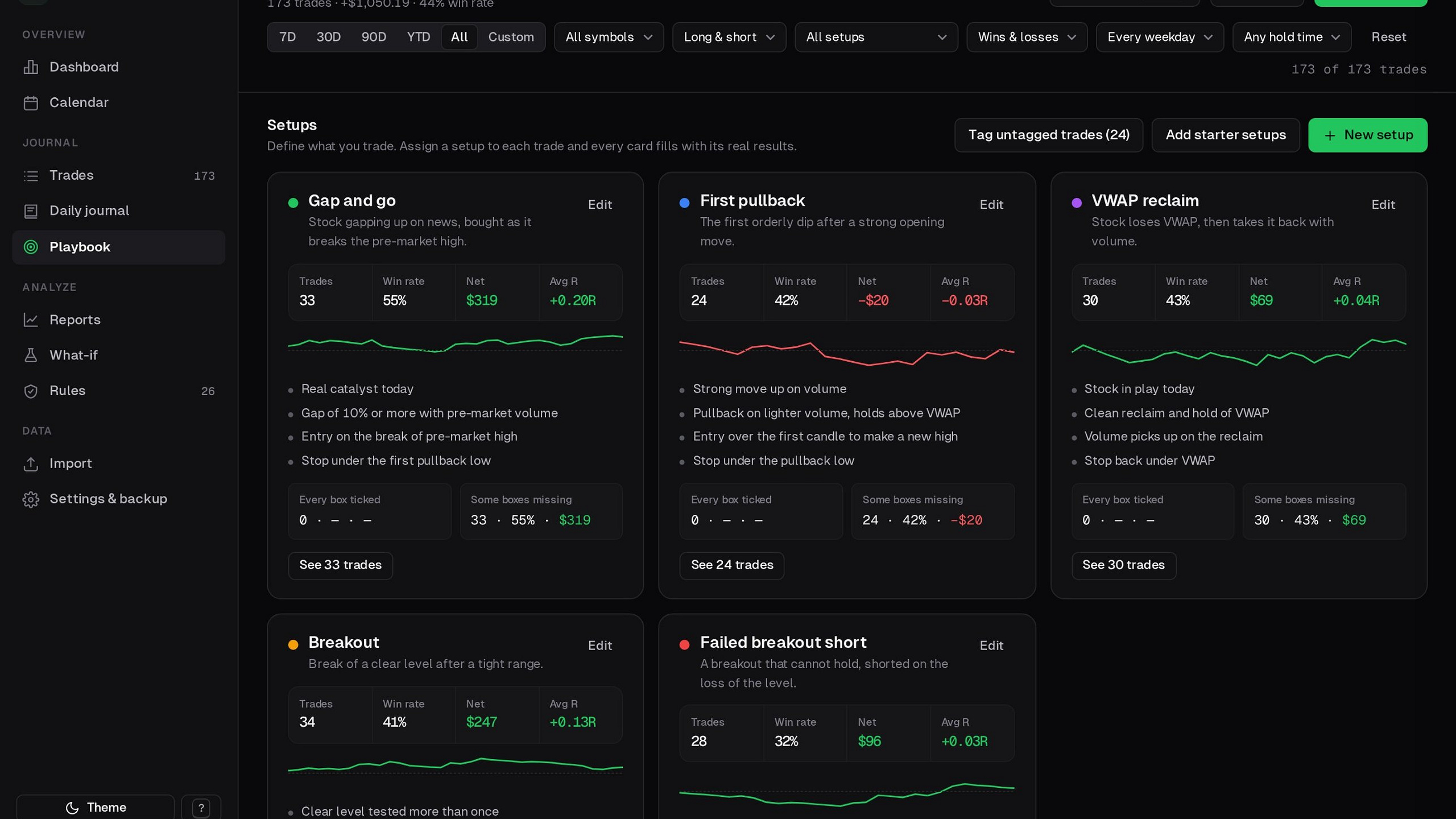Select the YTD range
This screenshot has height=819, width=1456.
click(419, 37)
